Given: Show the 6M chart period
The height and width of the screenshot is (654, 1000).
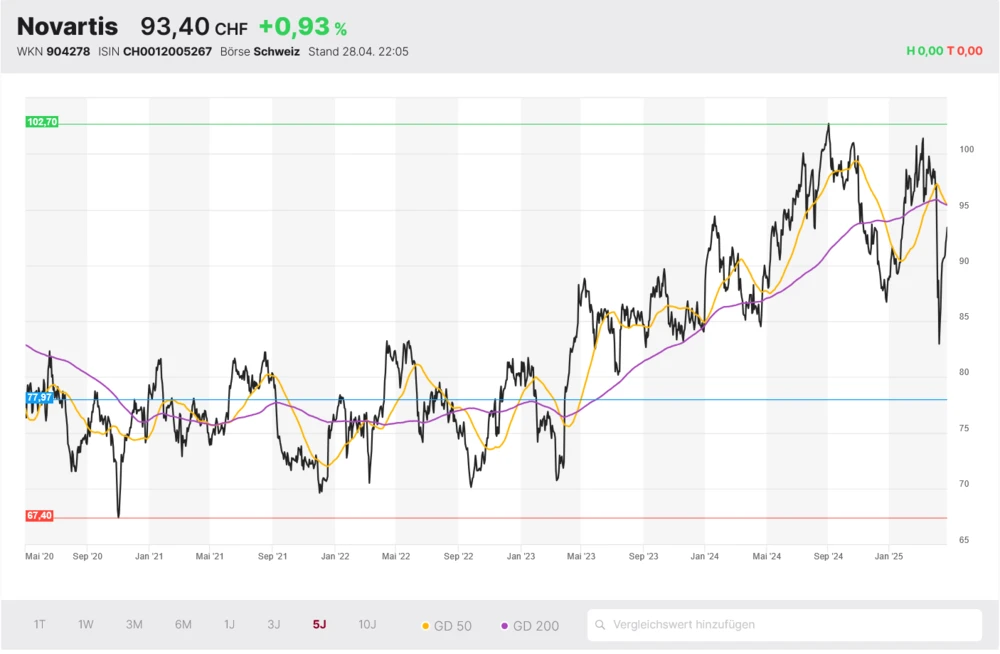Looking at the screenshot, I should pos(183,625).
